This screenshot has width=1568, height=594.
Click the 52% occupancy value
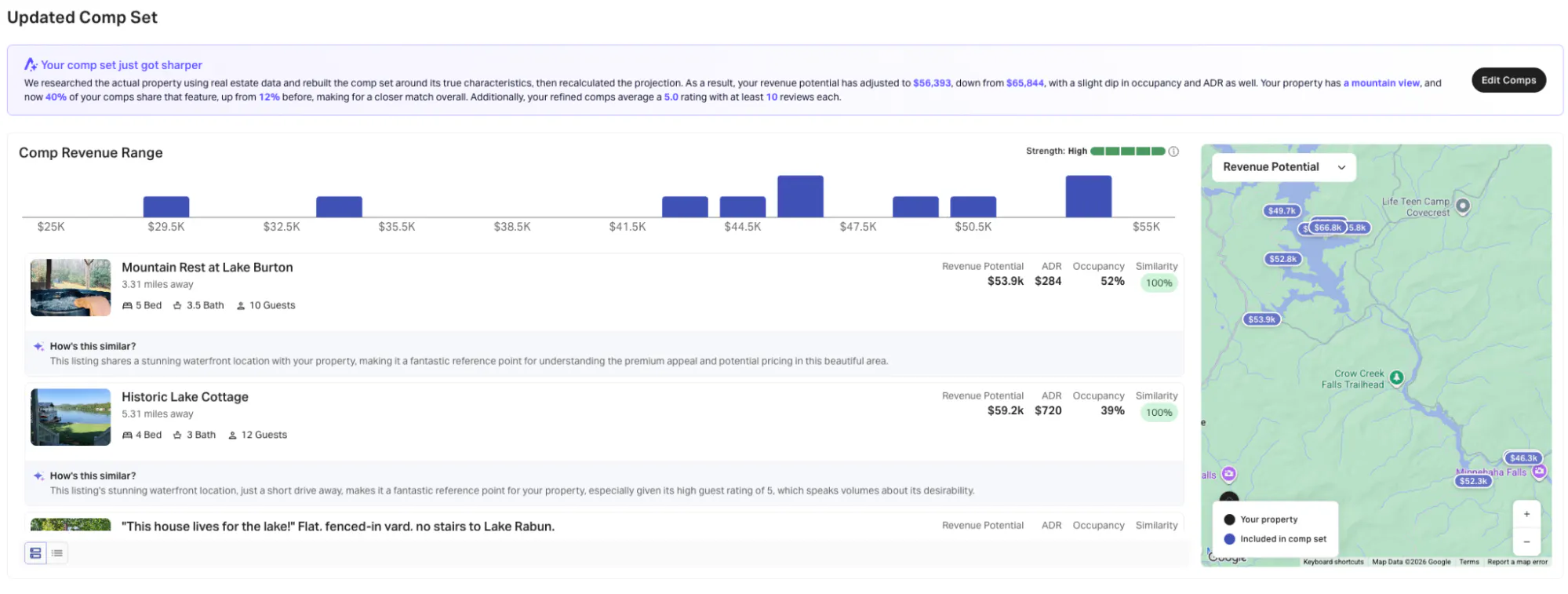tap(1112, 281)
